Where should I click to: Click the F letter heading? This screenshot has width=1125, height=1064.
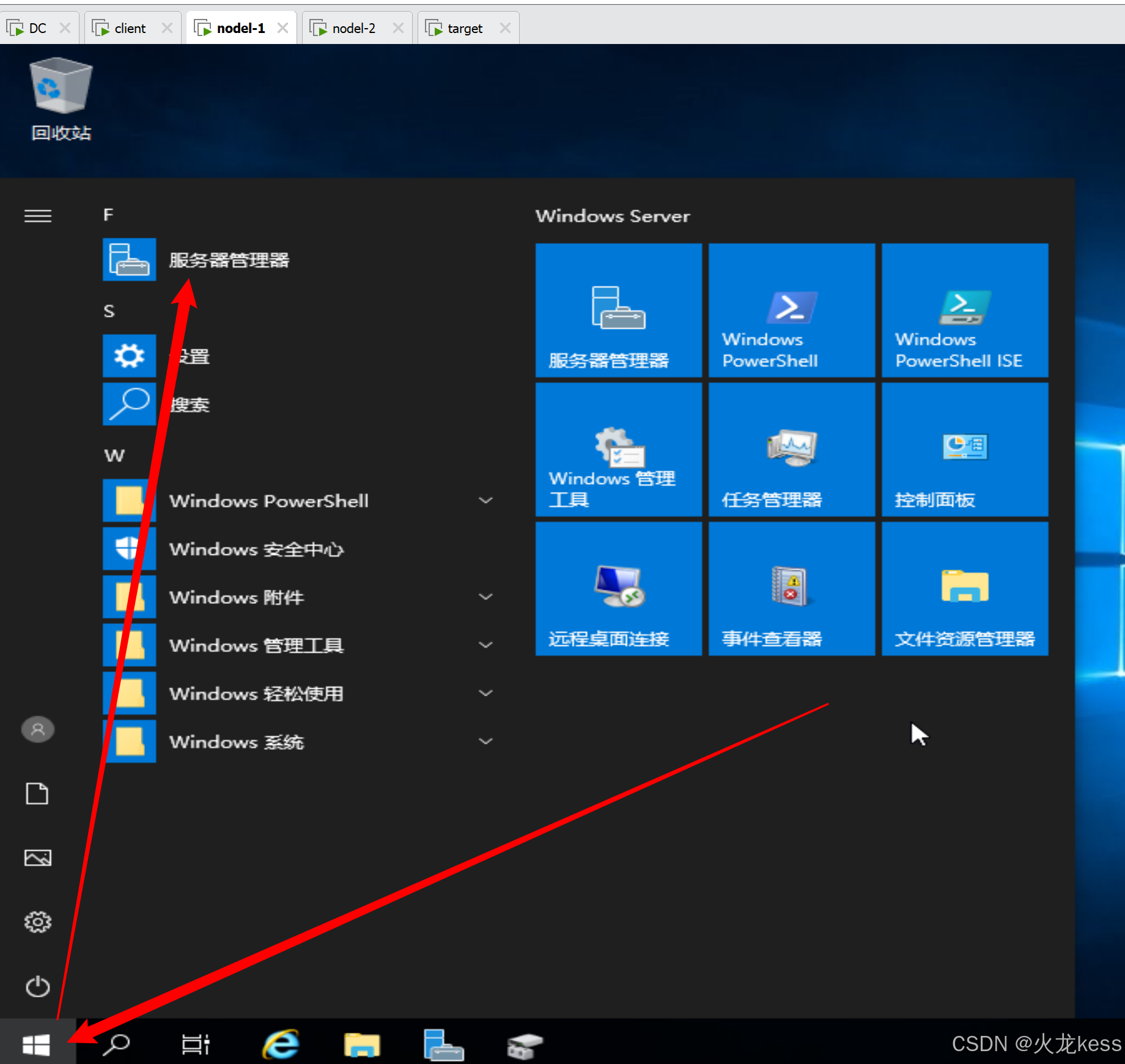tap(108, 215)
